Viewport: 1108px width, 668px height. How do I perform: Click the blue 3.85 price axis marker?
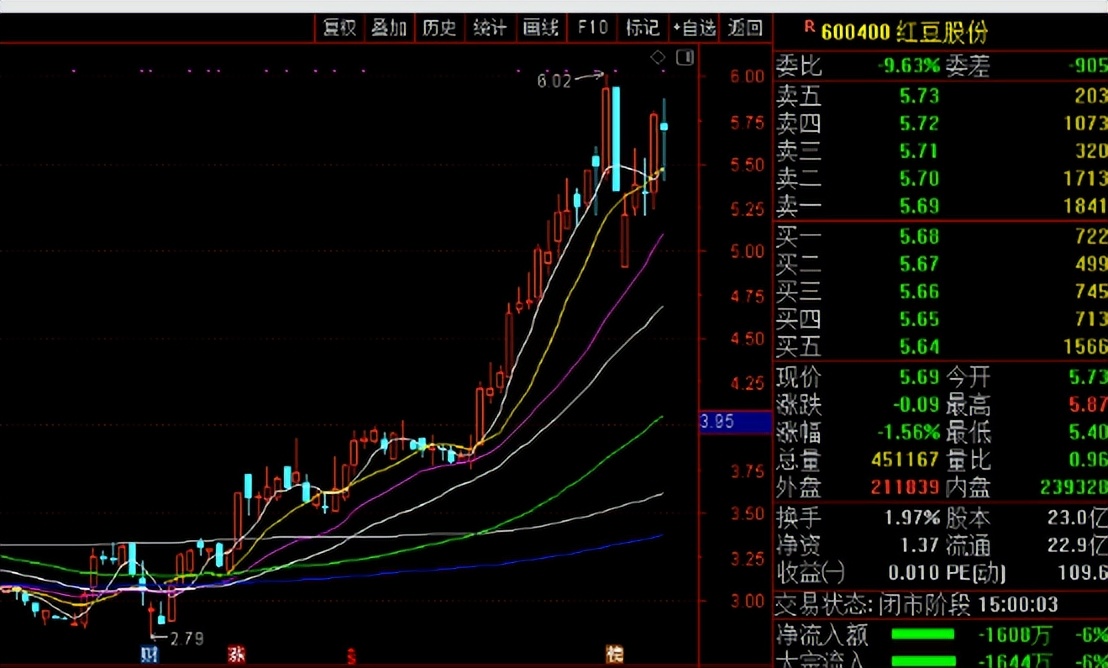click(717, 422)
